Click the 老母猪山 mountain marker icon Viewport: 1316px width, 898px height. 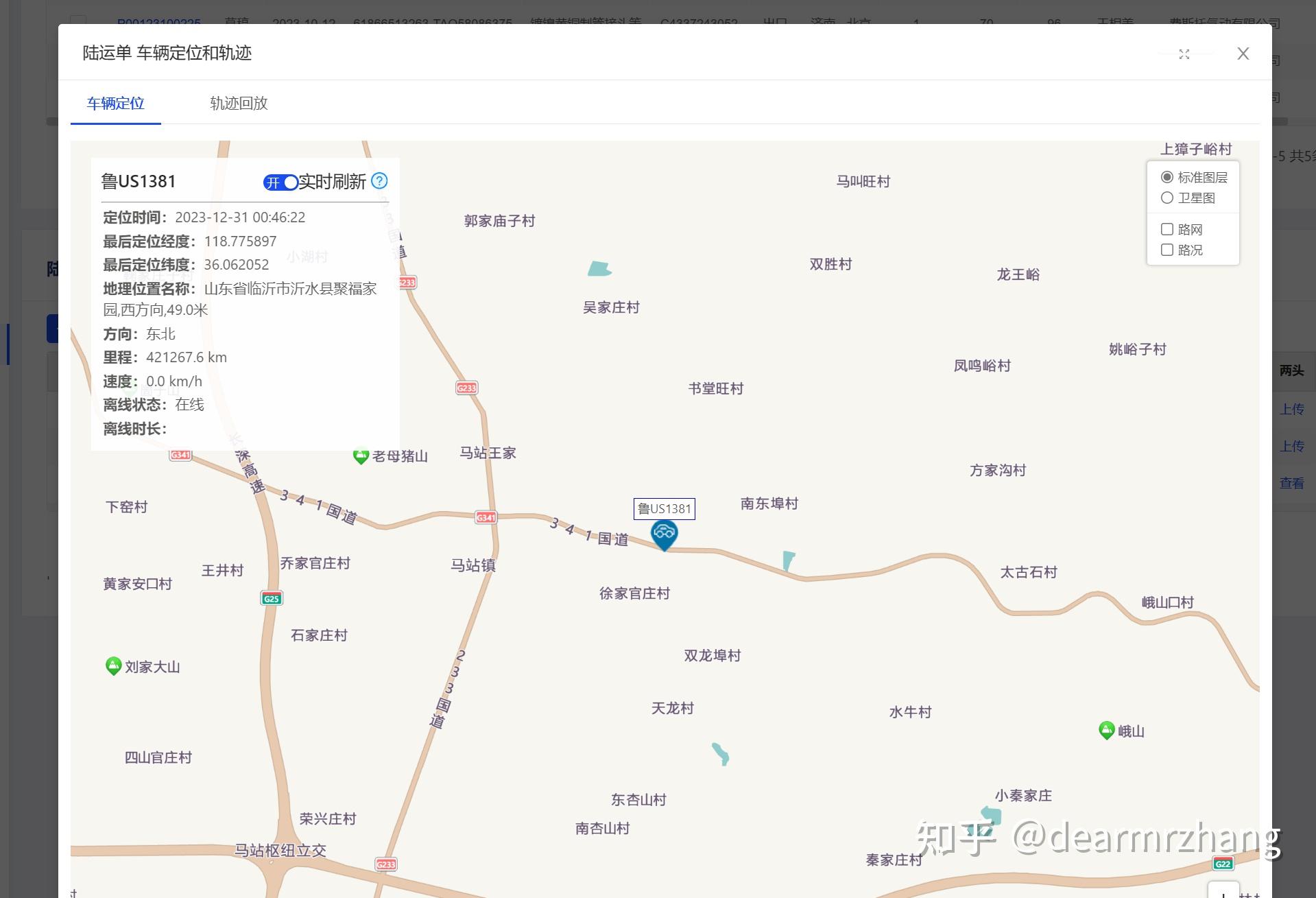tap(361, 456)
